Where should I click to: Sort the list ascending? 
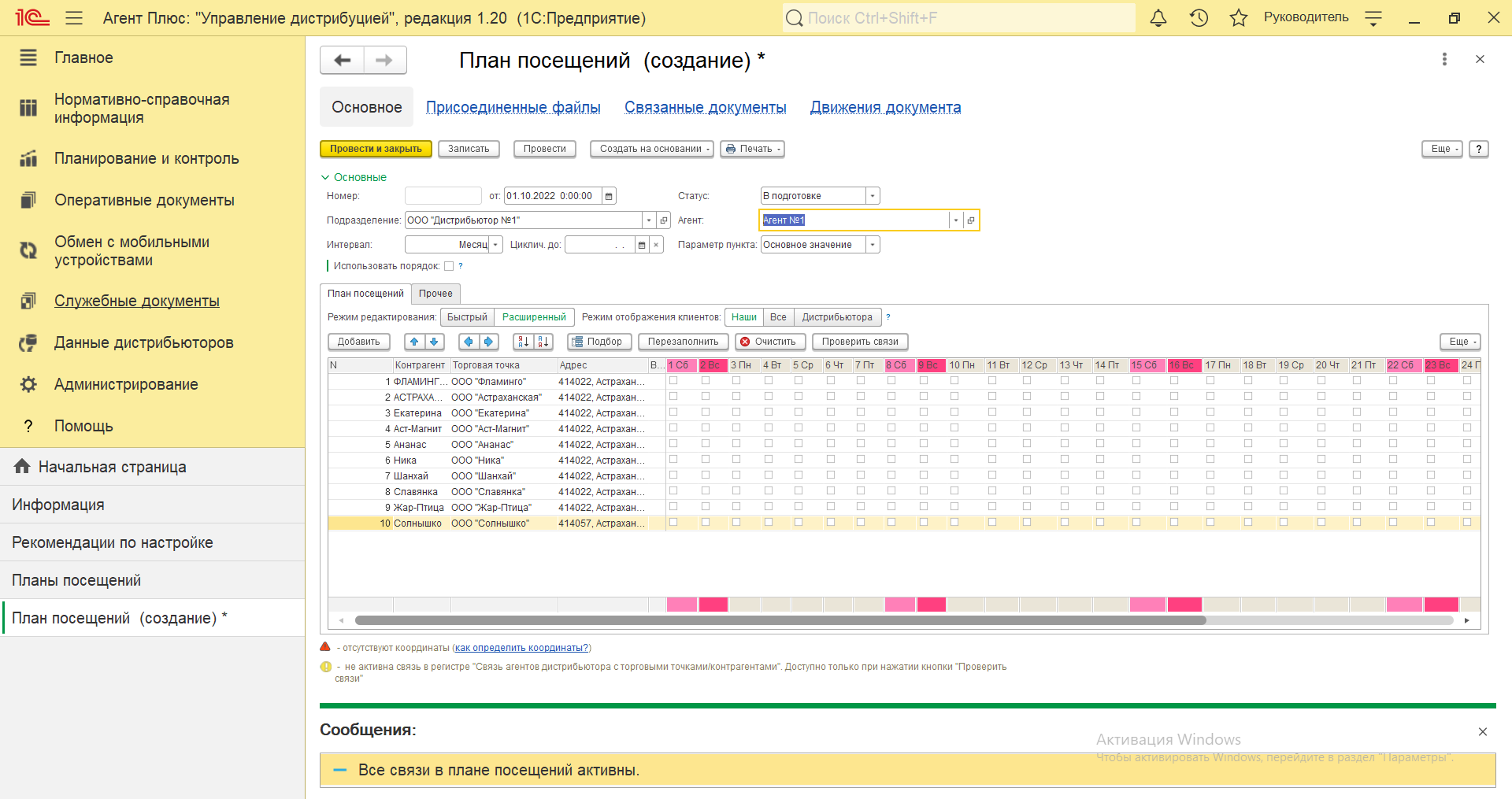click(523, 342)
